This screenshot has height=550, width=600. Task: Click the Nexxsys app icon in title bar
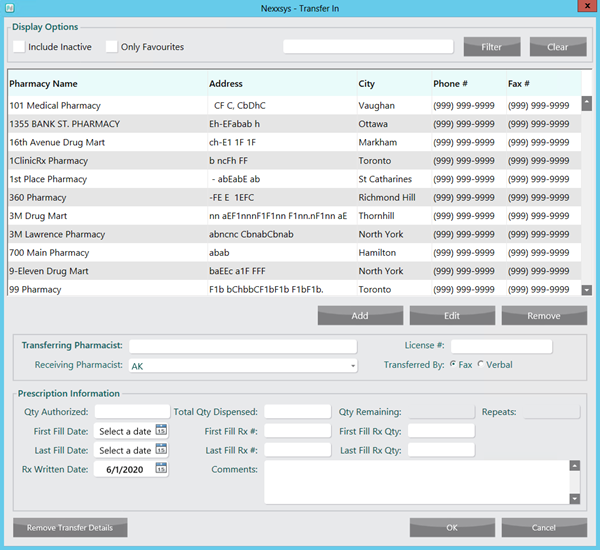tap(10, 8)
